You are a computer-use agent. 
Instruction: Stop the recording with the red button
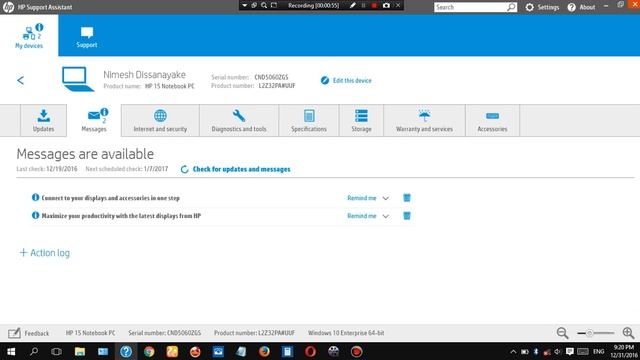click(x=374, y=5)
